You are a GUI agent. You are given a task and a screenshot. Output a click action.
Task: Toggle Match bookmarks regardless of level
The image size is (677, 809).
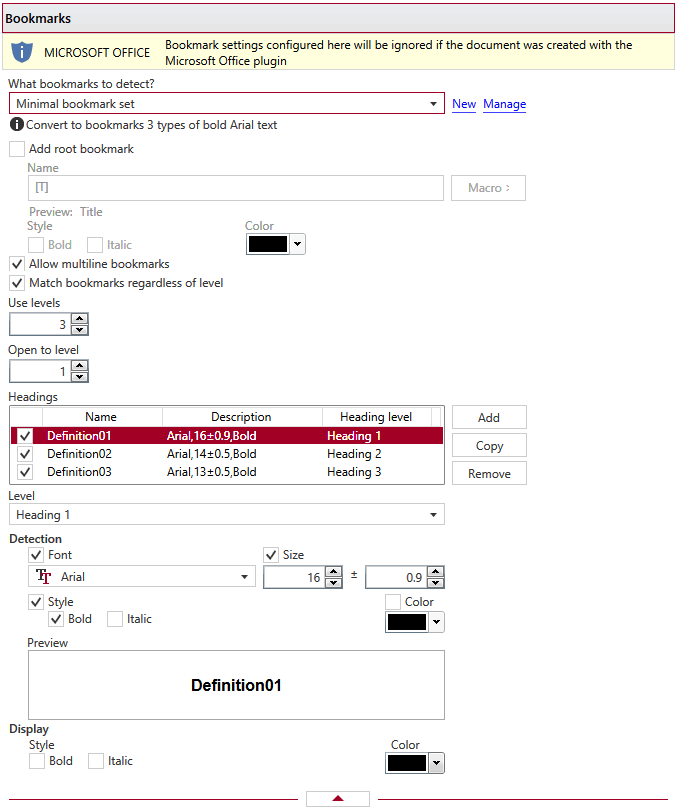(x=17, y=283)
